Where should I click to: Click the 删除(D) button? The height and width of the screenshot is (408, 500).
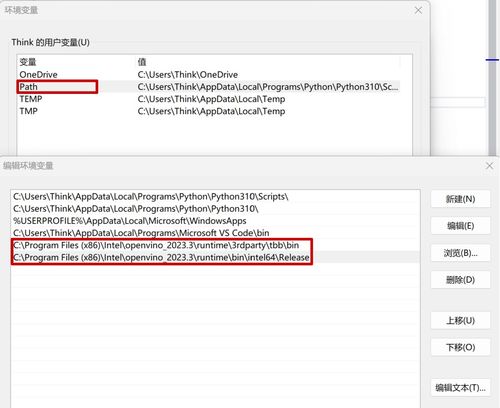click(x=460, y=280)
